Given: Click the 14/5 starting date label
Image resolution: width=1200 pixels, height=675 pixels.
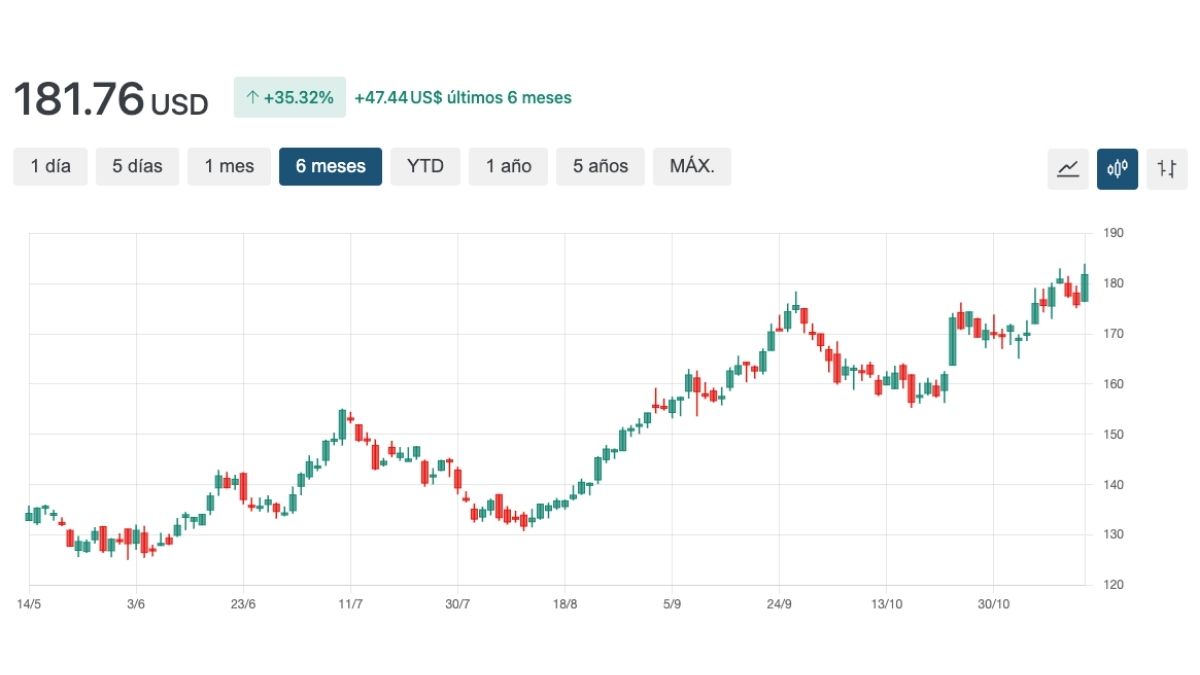Looking at the screenshot, I should (29, 605).
